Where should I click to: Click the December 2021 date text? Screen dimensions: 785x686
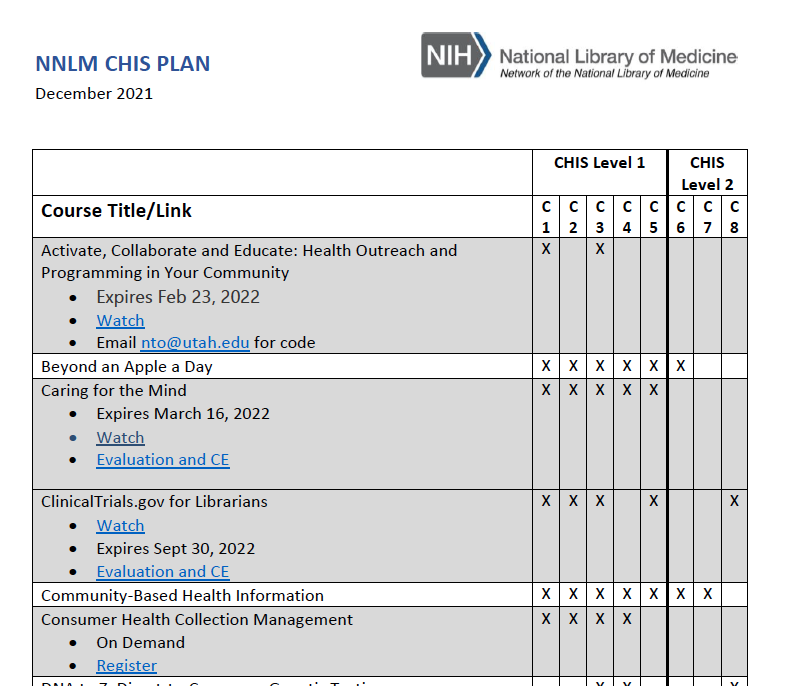pyautogui.click(x=94, y=94)
